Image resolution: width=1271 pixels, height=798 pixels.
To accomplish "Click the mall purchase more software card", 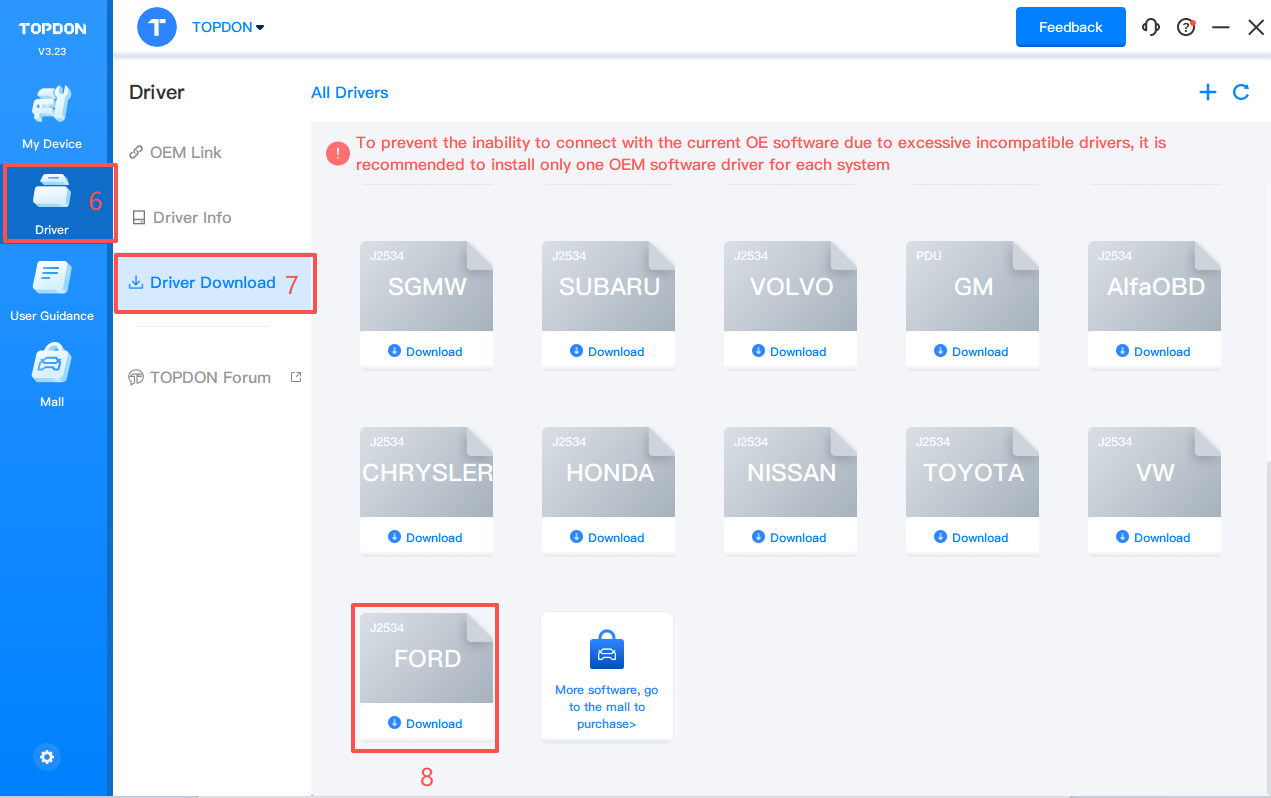I will 607,677.
